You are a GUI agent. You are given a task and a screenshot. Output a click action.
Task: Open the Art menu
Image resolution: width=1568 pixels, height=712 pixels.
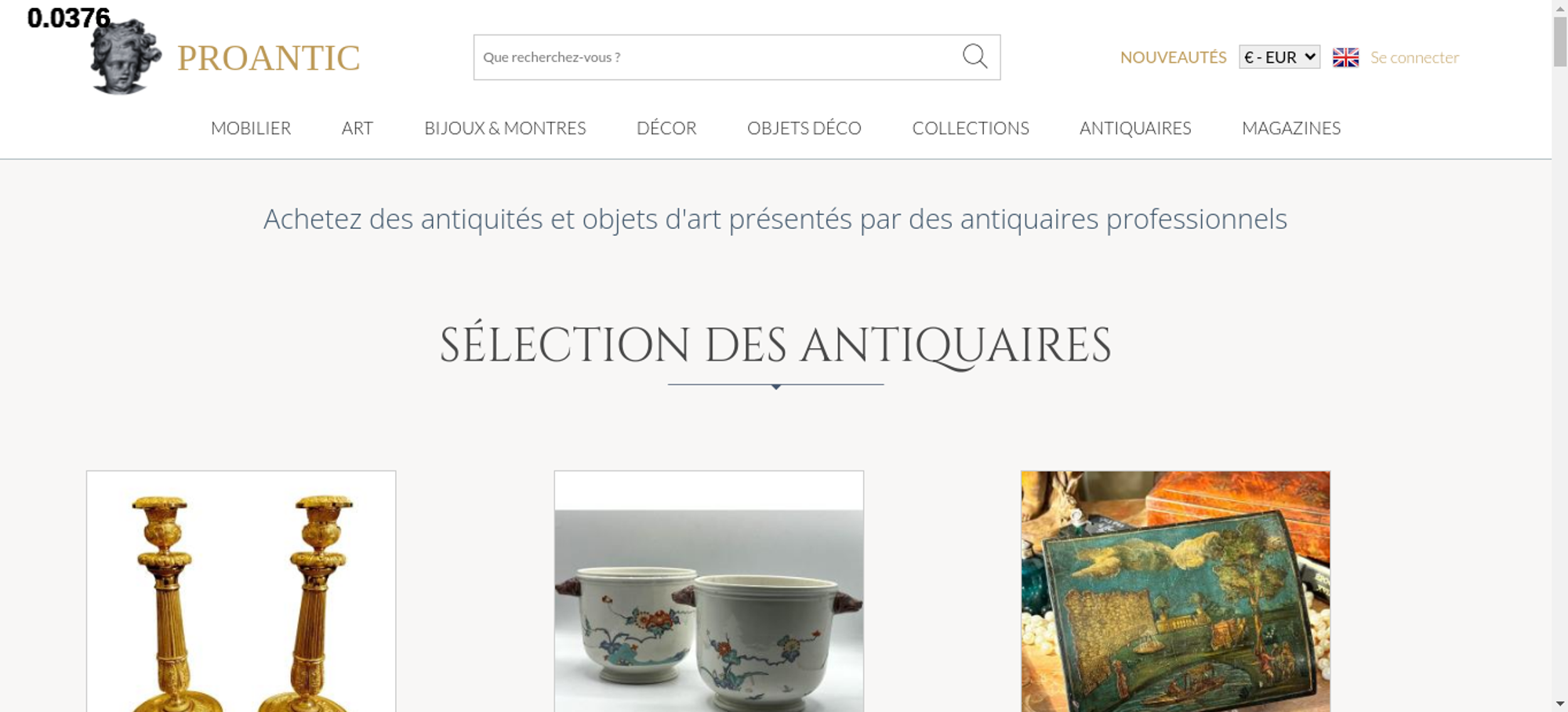click(358, 128)
